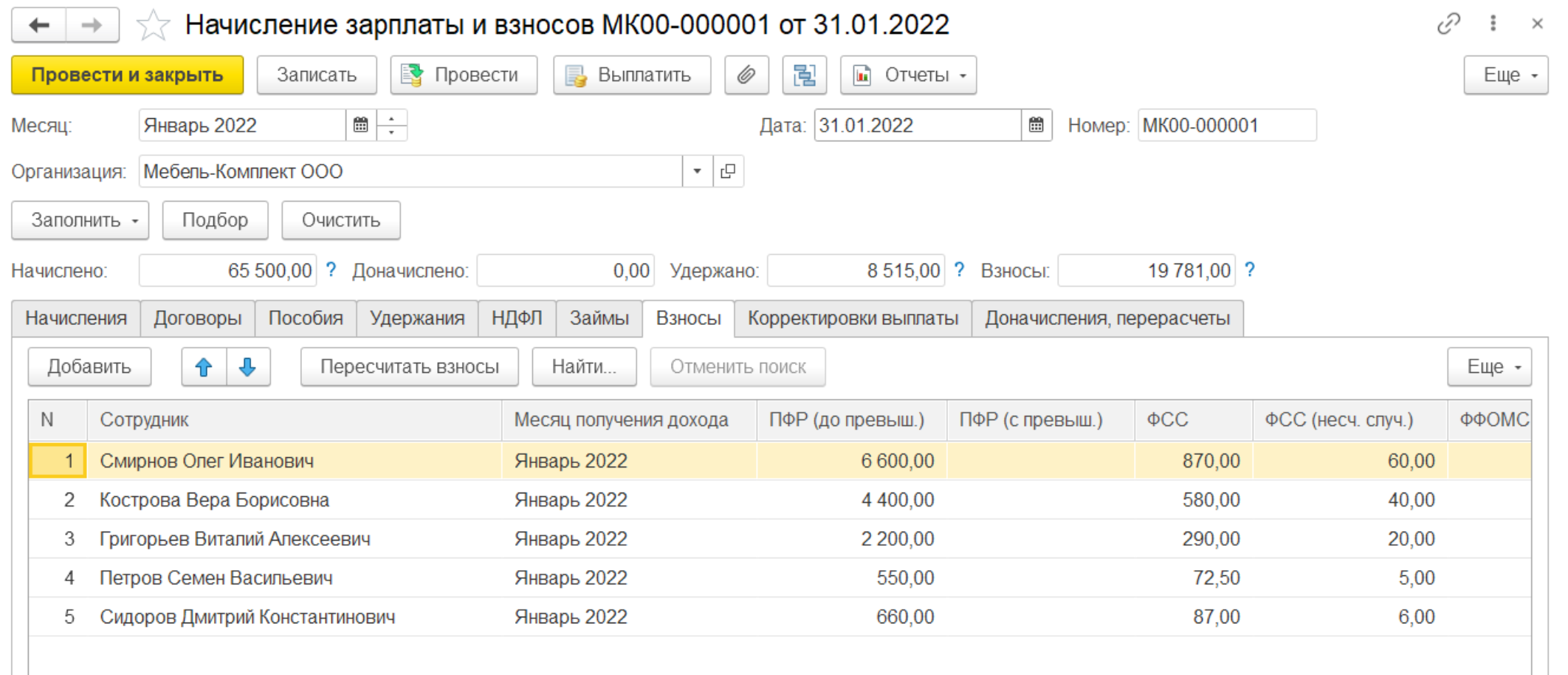This screenshot has width=1568, height=675.
Task: Switch to the НДФЛ tab
Action: [517, 318]
